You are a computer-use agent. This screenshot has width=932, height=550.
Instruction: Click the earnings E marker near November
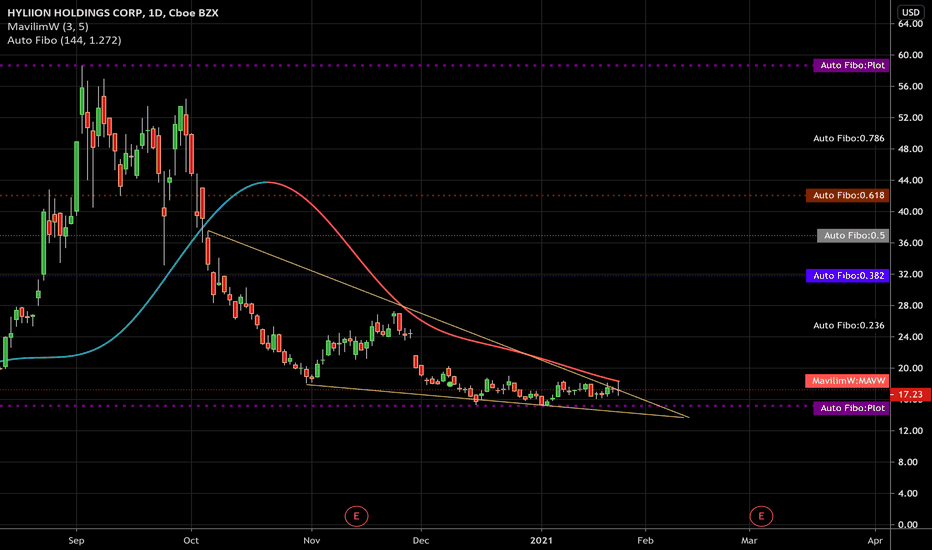pos(357,516)
